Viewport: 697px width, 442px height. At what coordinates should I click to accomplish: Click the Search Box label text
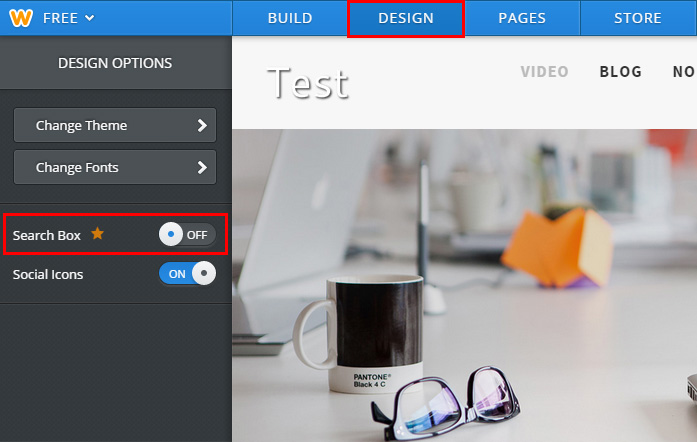(46, 235)
